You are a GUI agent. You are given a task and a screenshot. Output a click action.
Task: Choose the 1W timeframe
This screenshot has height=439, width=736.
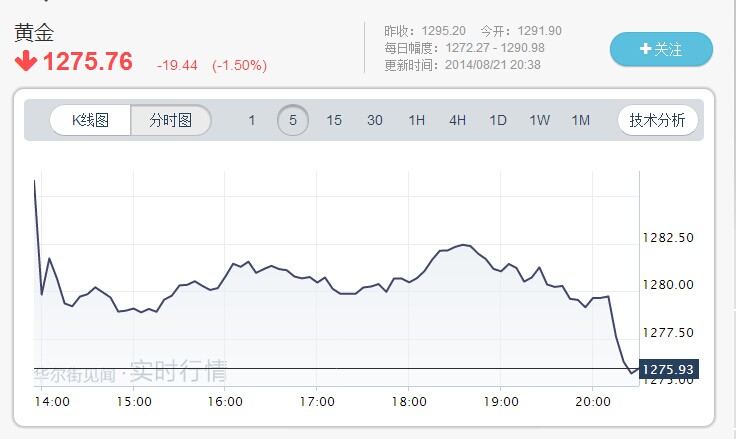540,121
